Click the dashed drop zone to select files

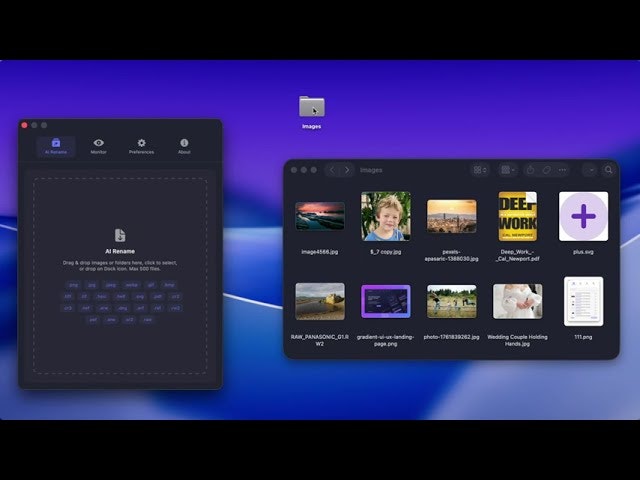[120, 276]
